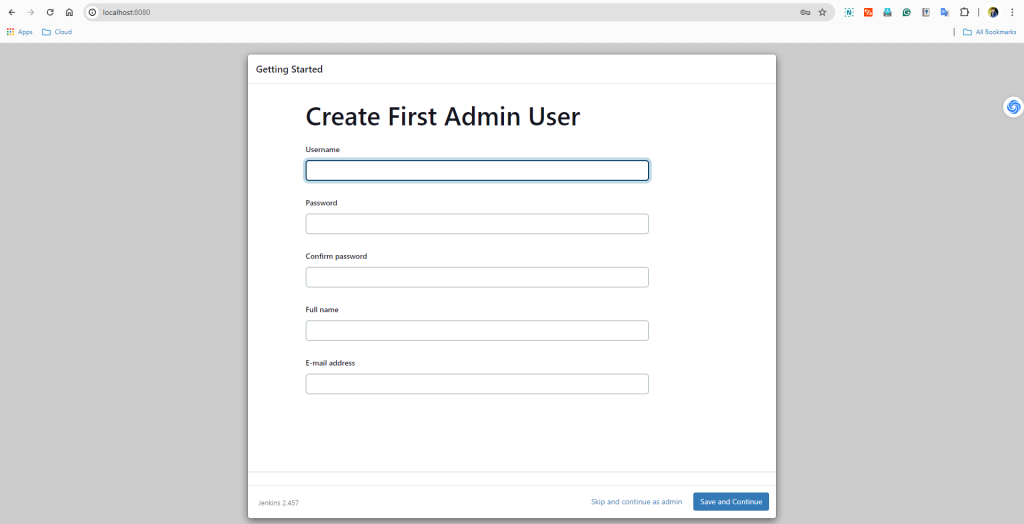Viewport: 1024px width, 524px height.
Task: Click Skip and continue as admin
Action: [636, 502]
